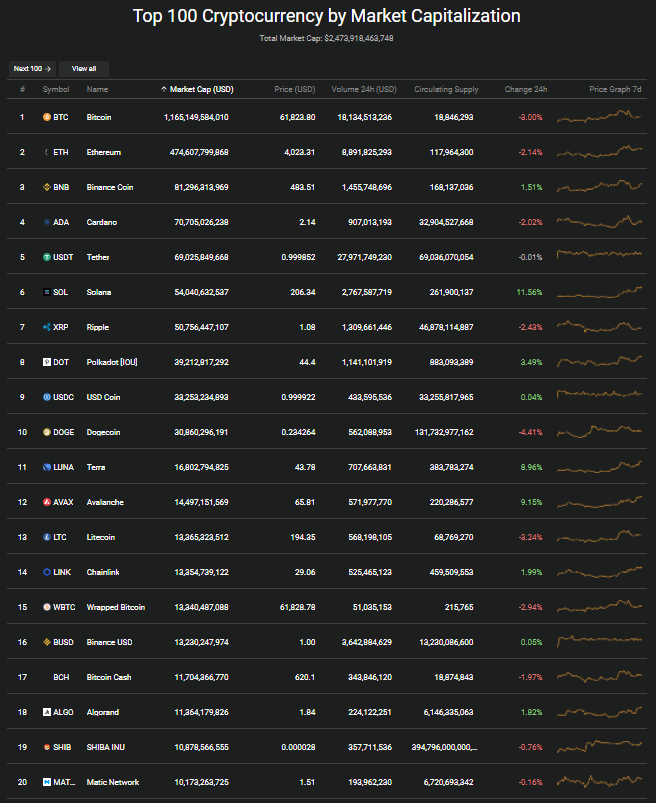Open the Bitcoin 7d price graph
This screenshot has height=803, width=656.
click(x=599, y=116)
